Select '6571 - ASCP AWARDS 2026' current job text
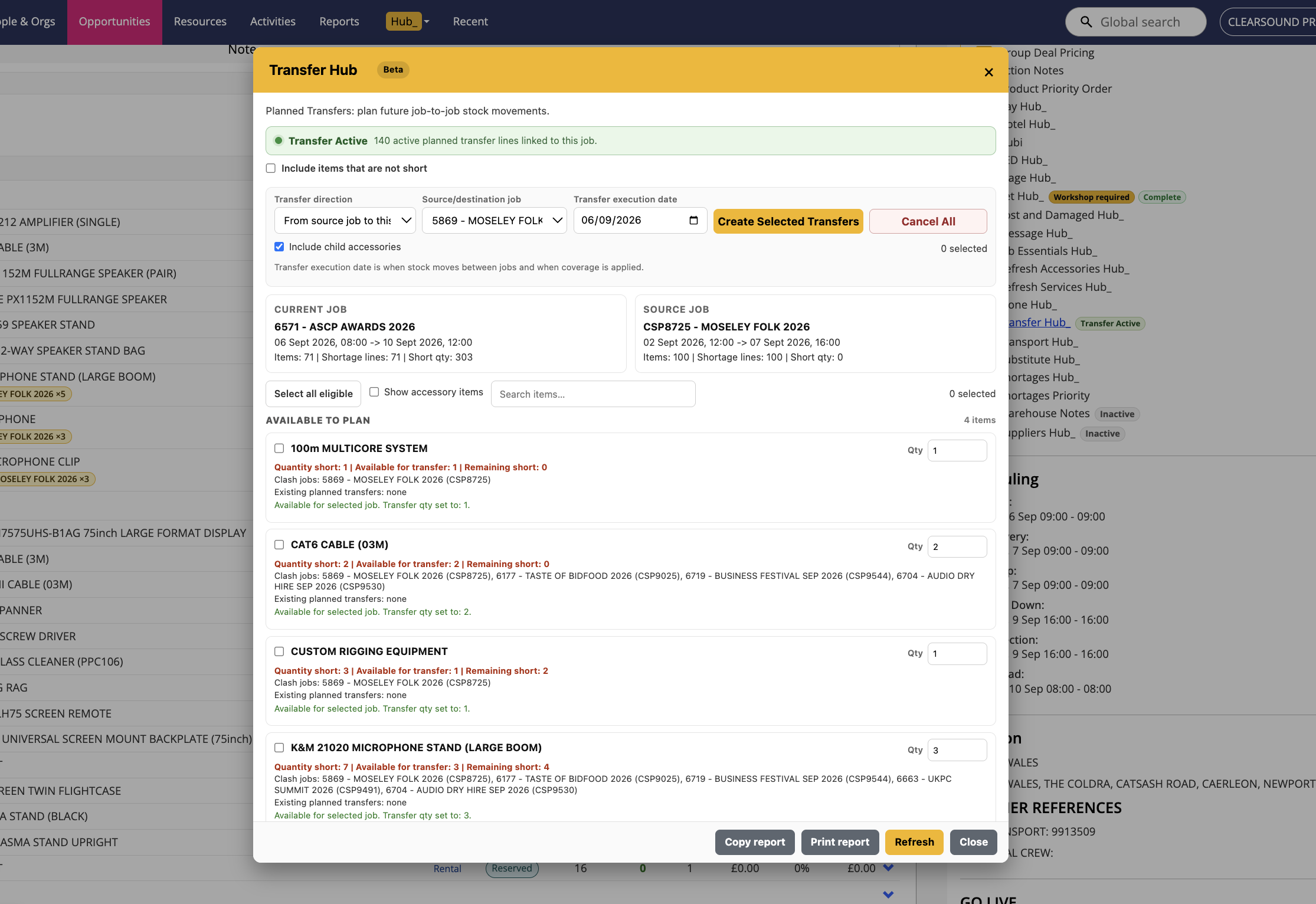This screenshot has width=1316, height=904. tap(345, 327)
